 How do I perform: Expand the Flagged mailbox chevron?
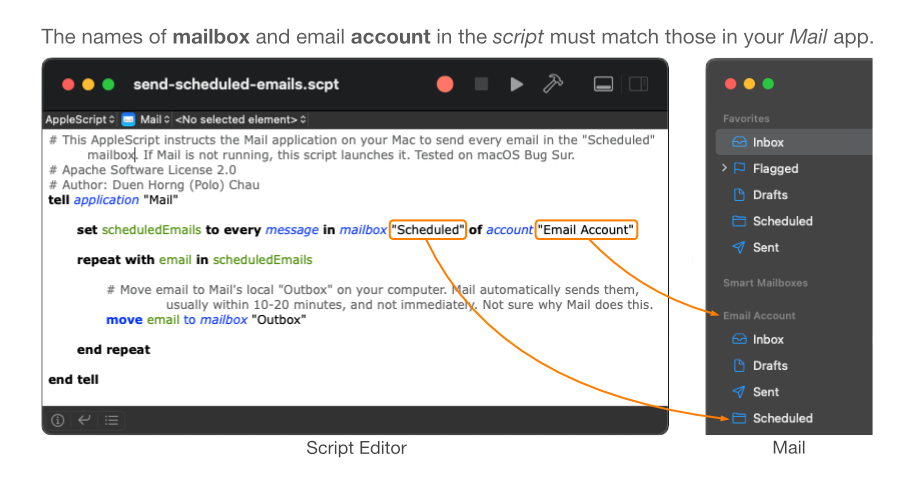[x=724, y=168]
